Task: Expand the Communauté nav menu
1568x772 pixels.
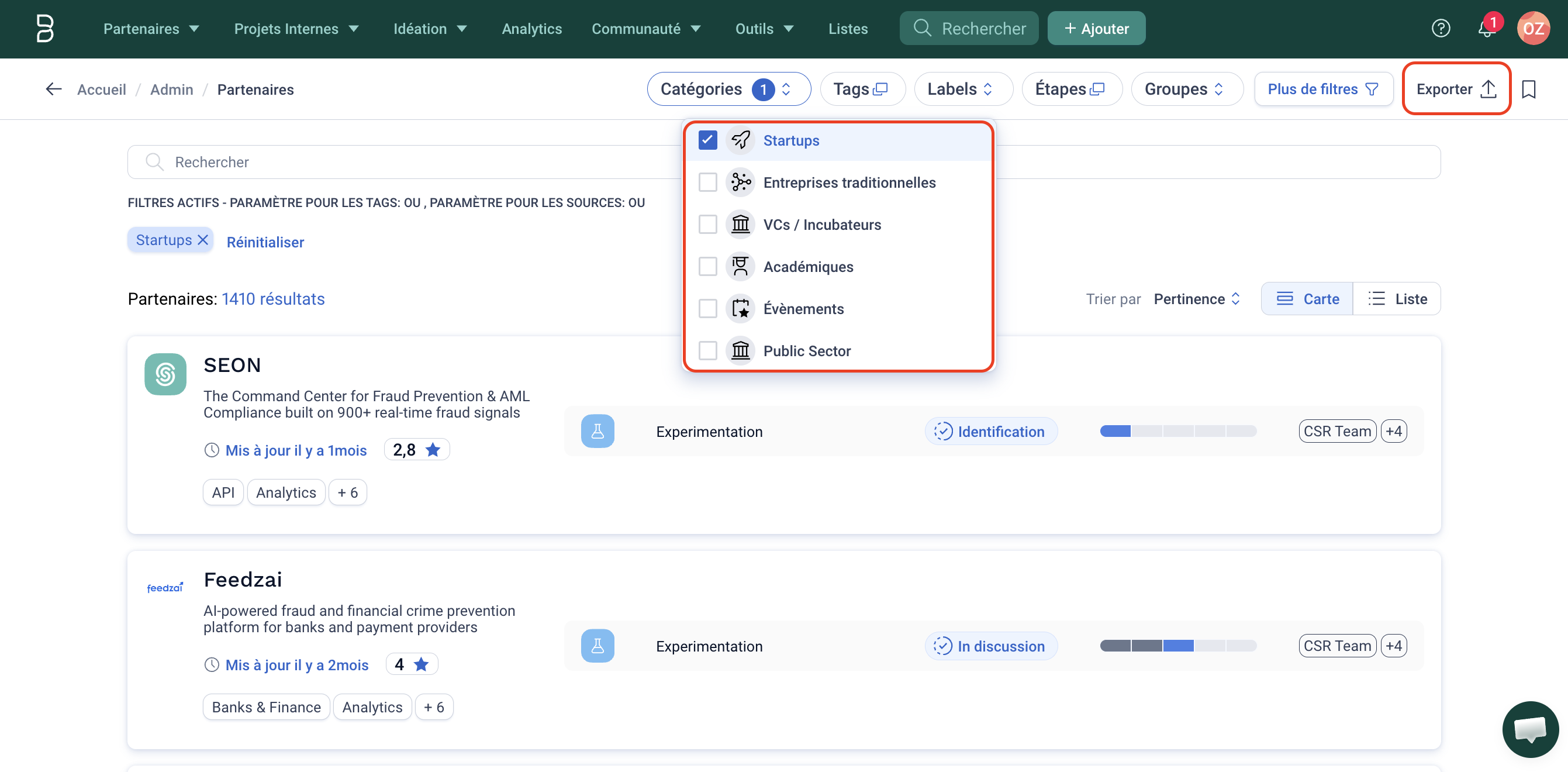Action: pyautogui.click(x=646, y=29)
